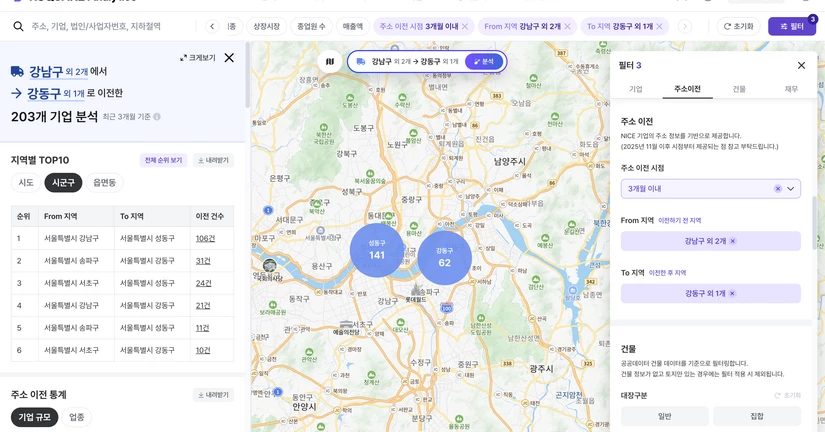Open the From 지역 강남구 외 2개 selector
The image size is (825, 432).
tap(711, 241)
